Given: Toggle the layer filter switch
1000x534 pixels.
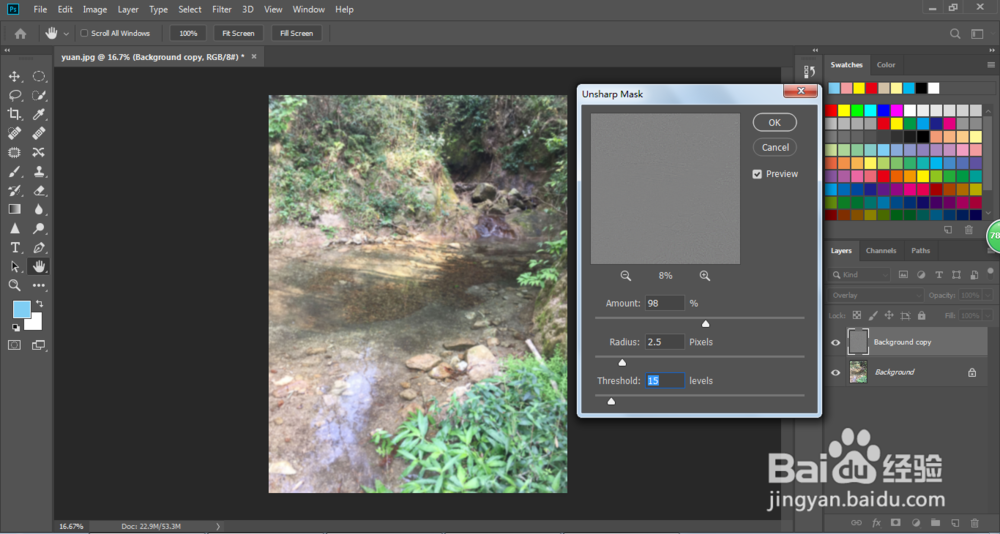Looking at the screenshot, I should pyautogui.click(x=990, y=272).
